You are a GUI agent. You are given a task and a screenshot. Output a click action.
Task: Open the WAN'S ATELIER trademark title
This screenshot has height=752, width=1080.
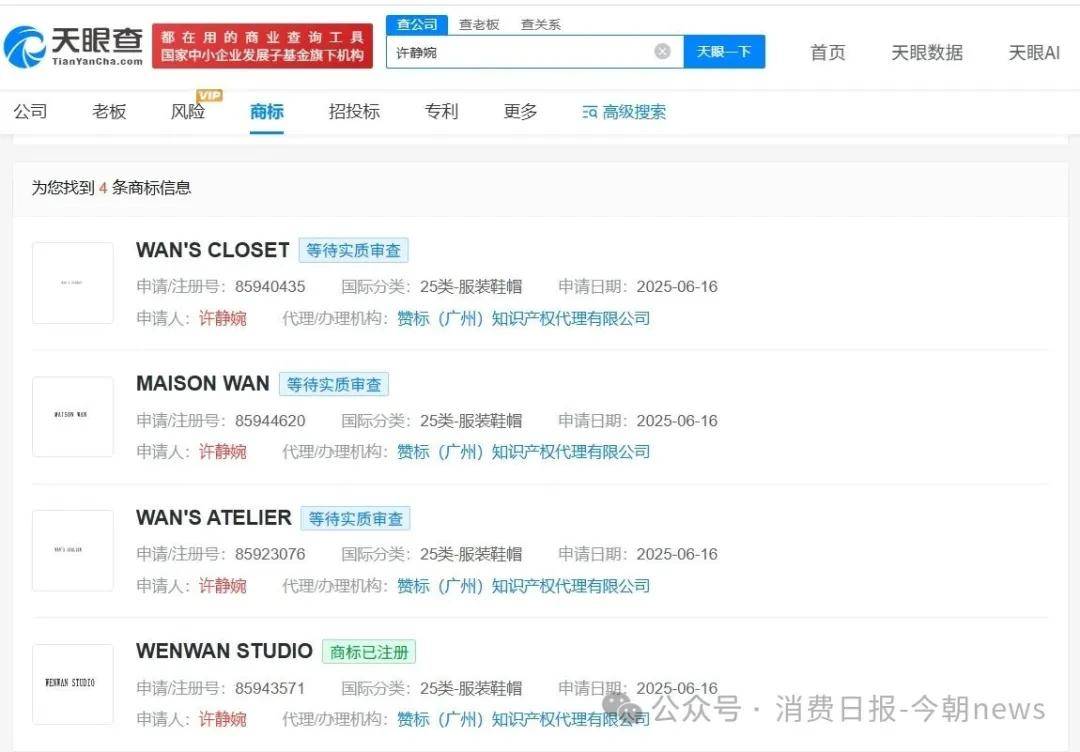pyautogui.click(x=214, y=517)
